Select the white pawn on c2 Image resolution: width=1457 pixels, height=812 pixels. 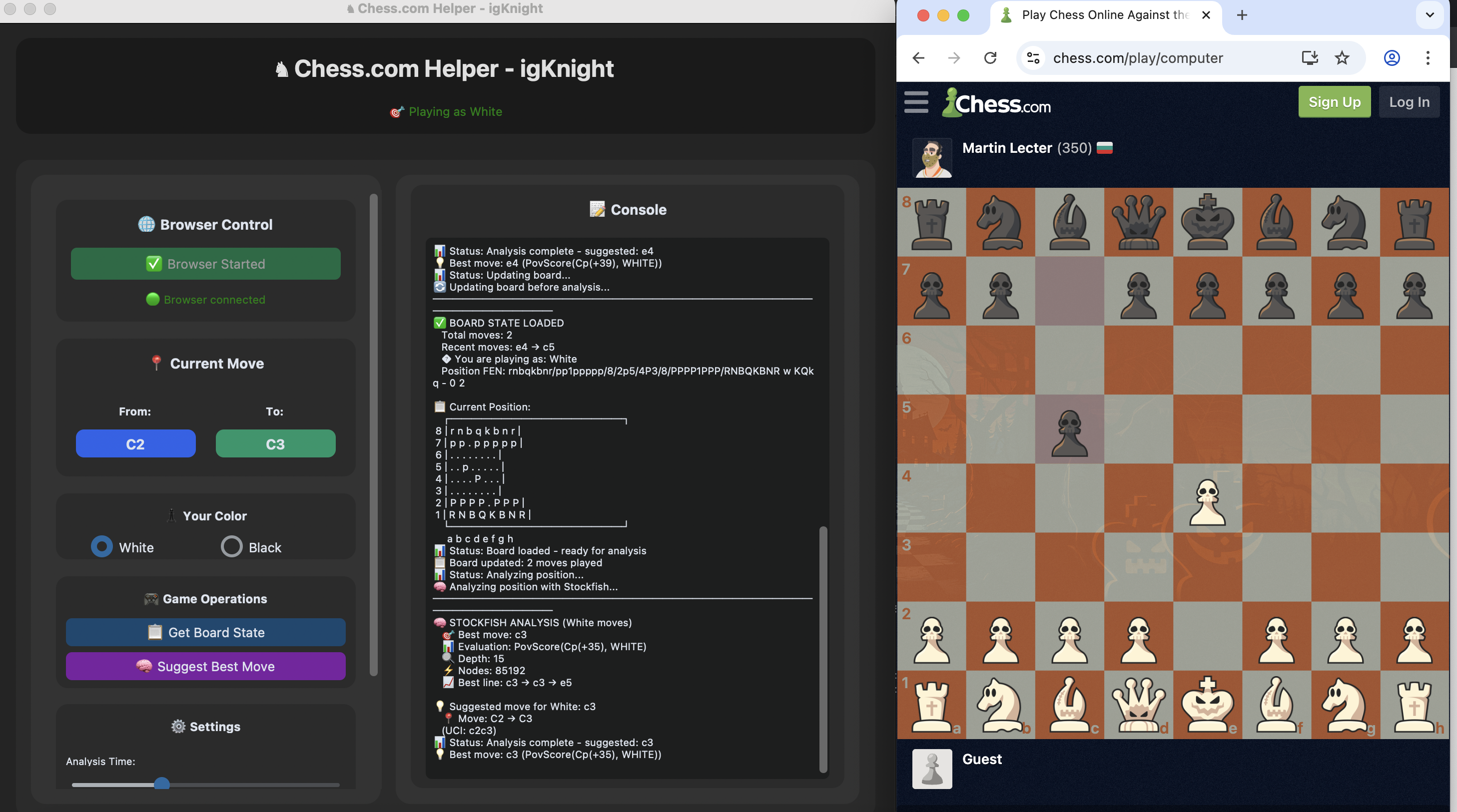(1069, 636)
